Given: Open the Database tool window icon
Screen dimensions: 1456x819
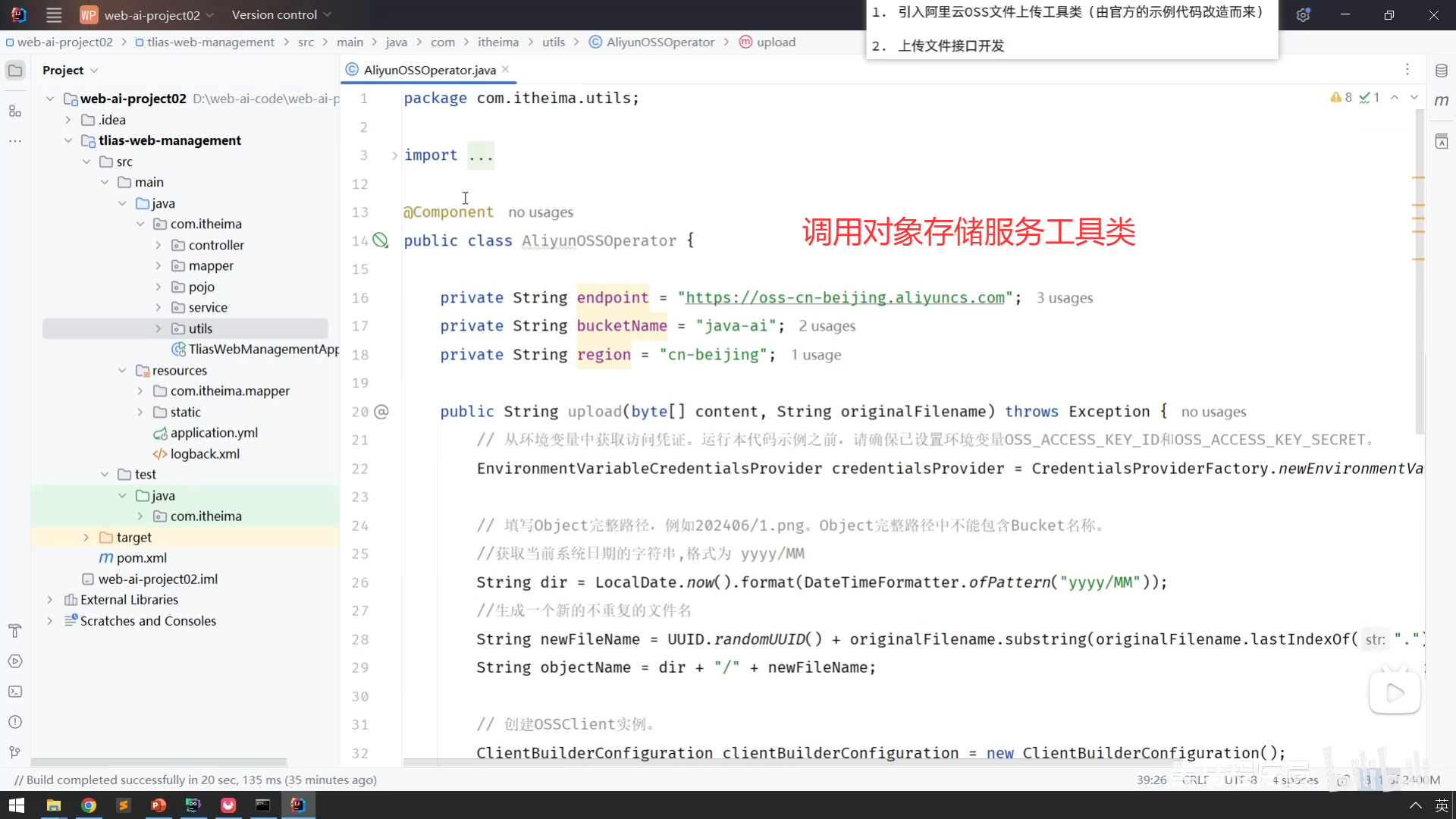Looking at the screenshot, I should tap(1441, 71).
